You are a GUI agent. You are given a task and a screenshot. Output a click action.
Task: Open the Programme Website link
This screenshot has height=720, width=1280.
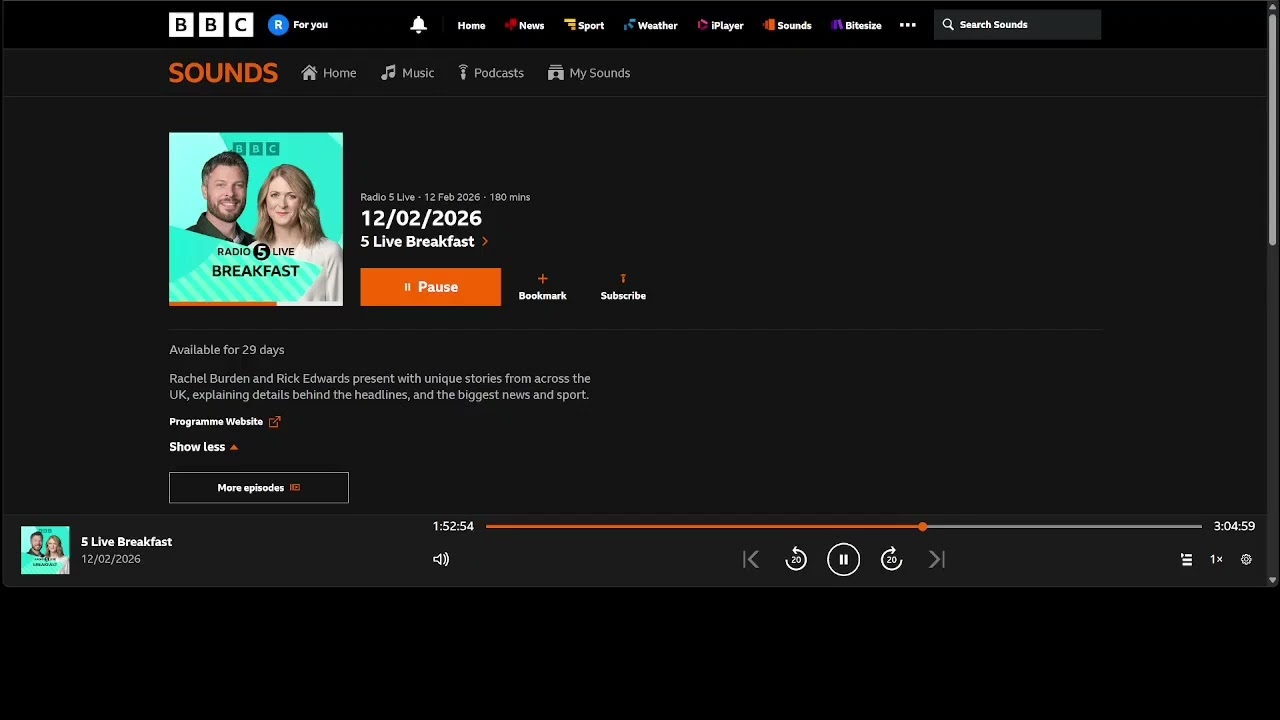(x=225, y=422)
